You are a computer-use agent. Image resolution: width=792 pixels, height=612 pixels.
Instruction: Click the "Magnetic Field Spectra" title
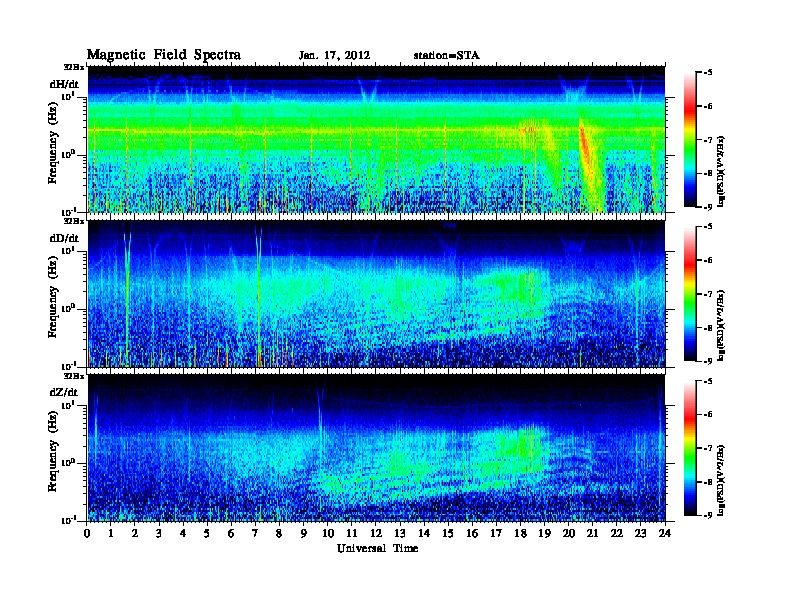click(x=164, y=55)
